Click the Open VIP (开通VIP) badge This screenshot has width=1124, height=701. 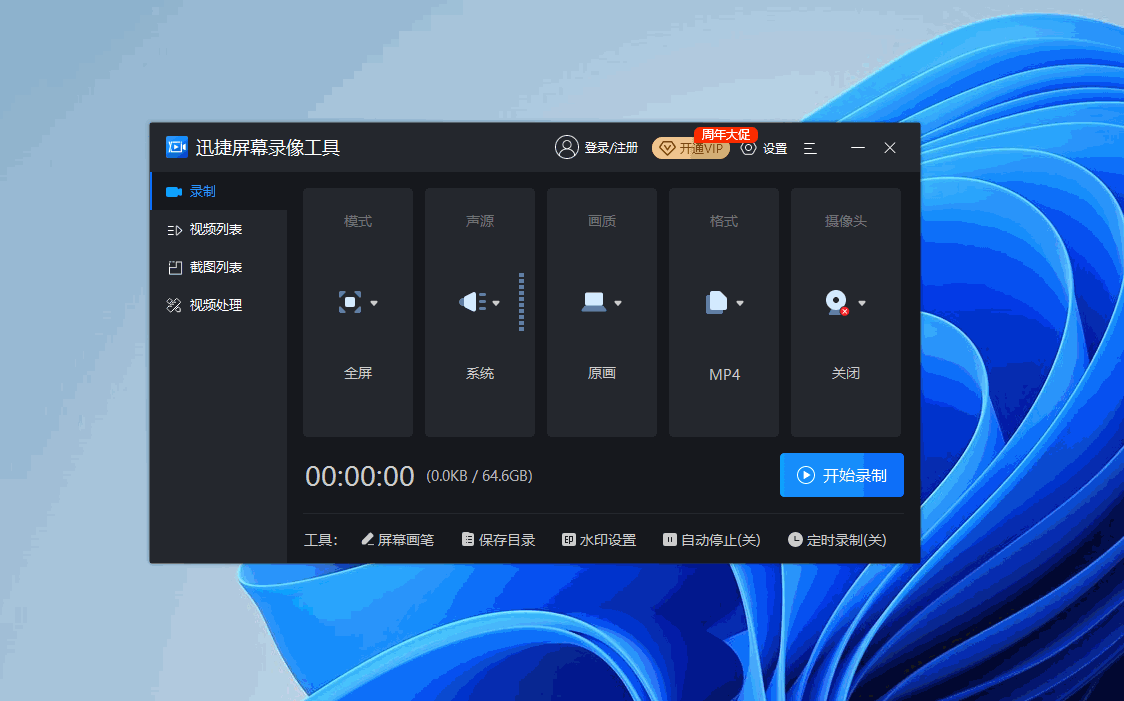tap(691, 149)
